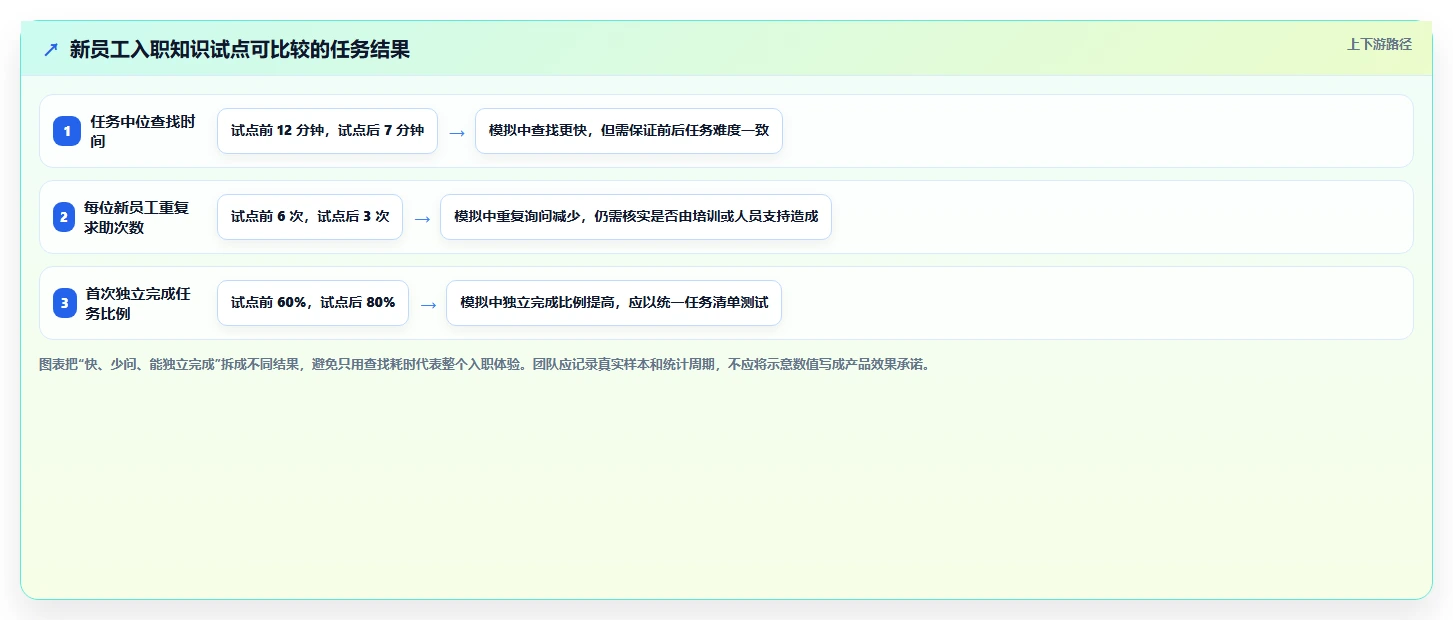Click the arrow after the 6 次 box
1453x620 pixels.
click(422, 218)
